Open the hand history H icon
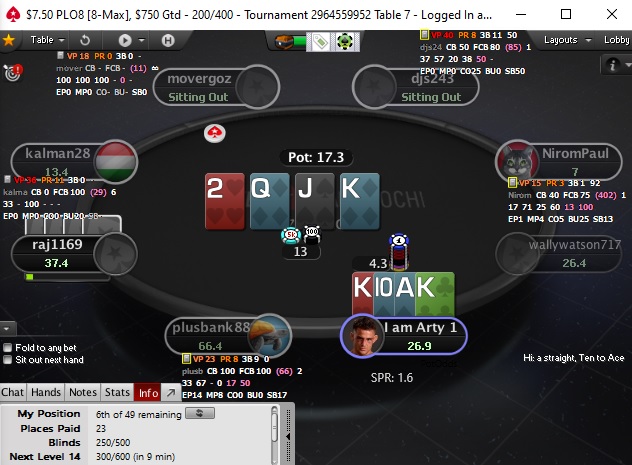 pyautogui.click(x=168, y=40)
